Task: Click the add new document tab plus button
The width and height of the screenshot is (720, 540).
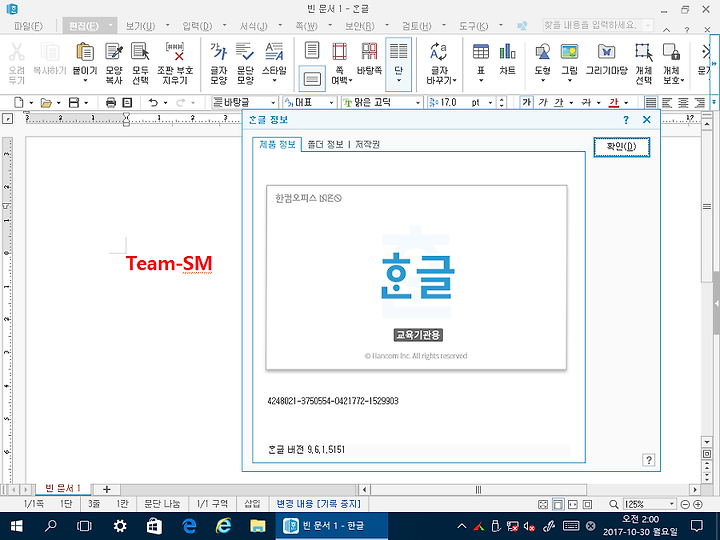Action: coord(107,489)
